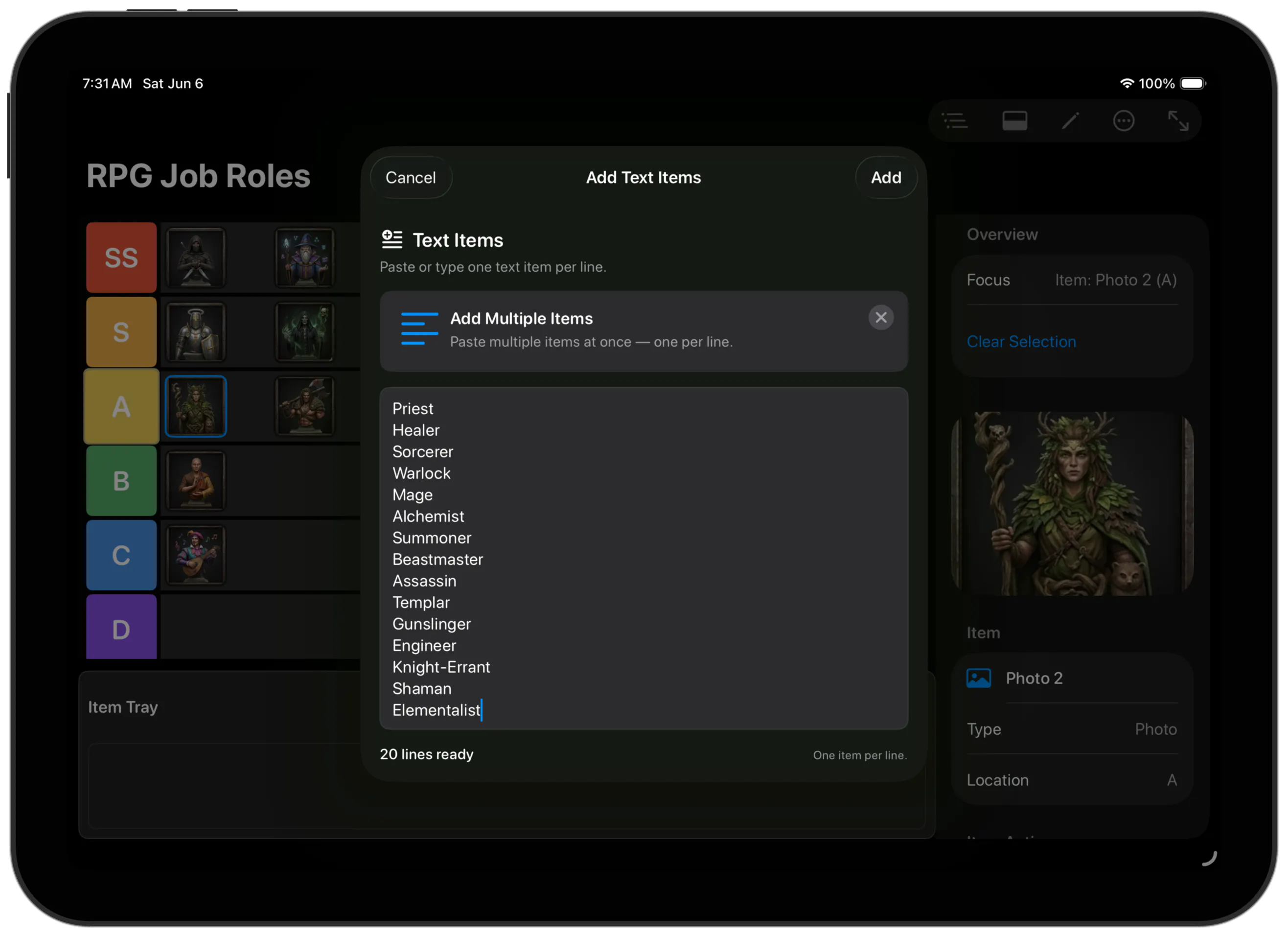Open the list view toolbar icon
1288x938 pixels.
955,121
